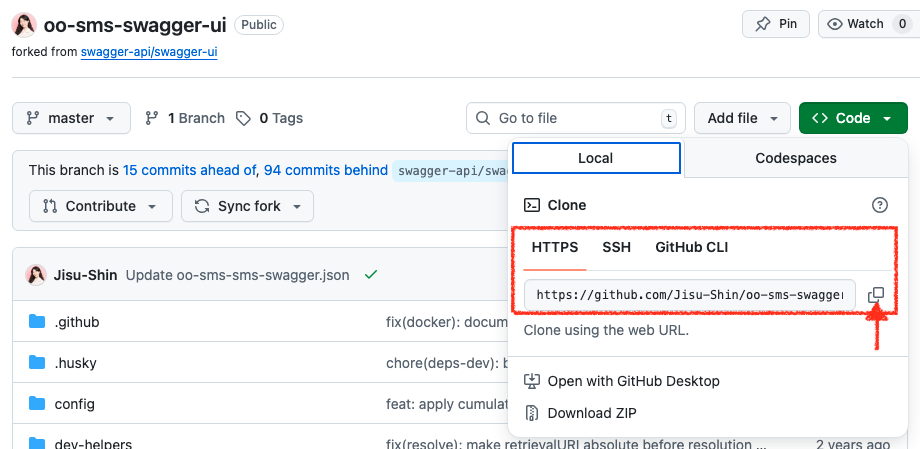Select the SSH clone tab
920x449 pixels.
(x=617, y=247)
